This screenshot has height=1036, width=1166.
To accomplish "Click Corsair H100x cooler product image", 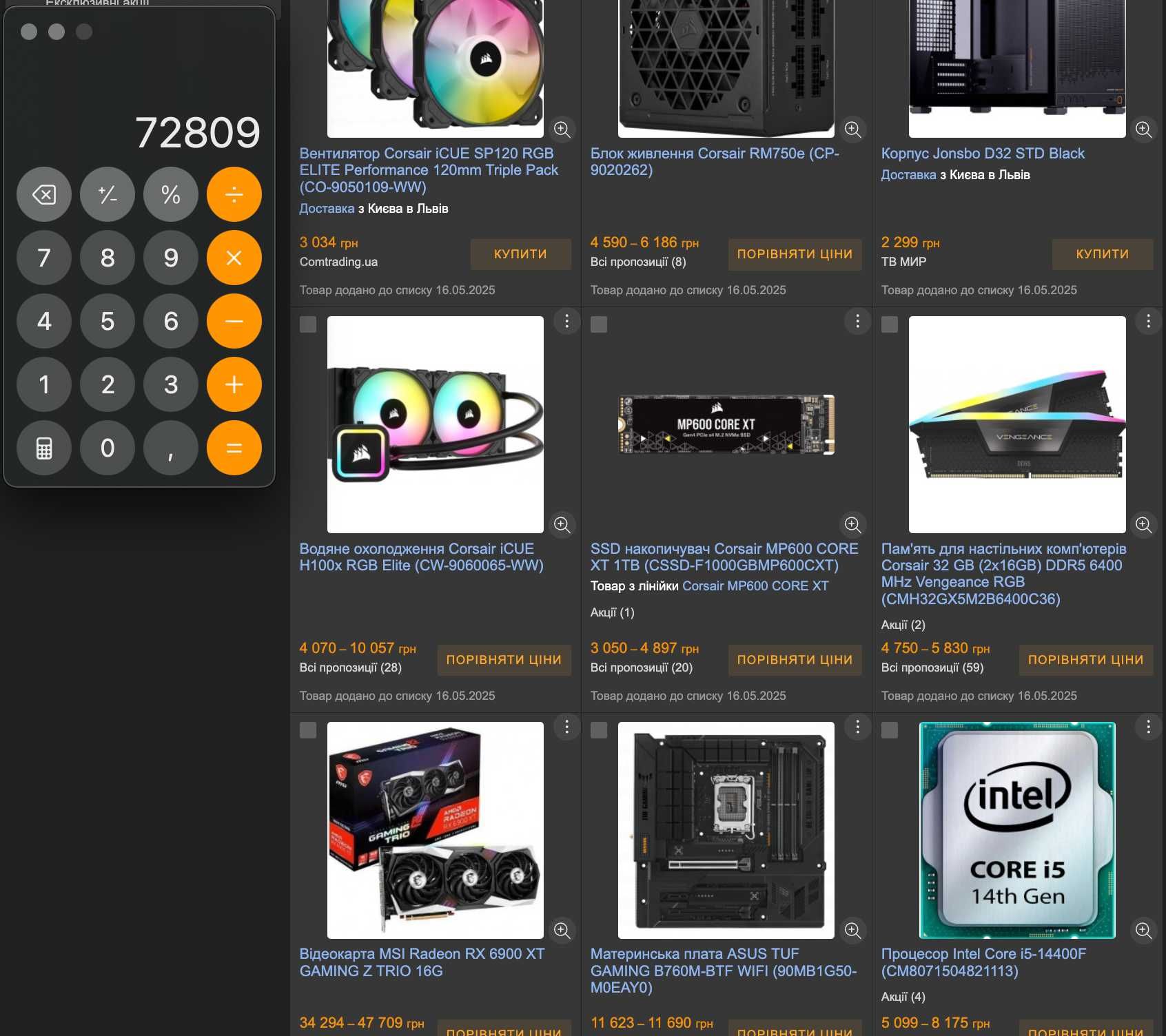I will click(x=436, y=424).
